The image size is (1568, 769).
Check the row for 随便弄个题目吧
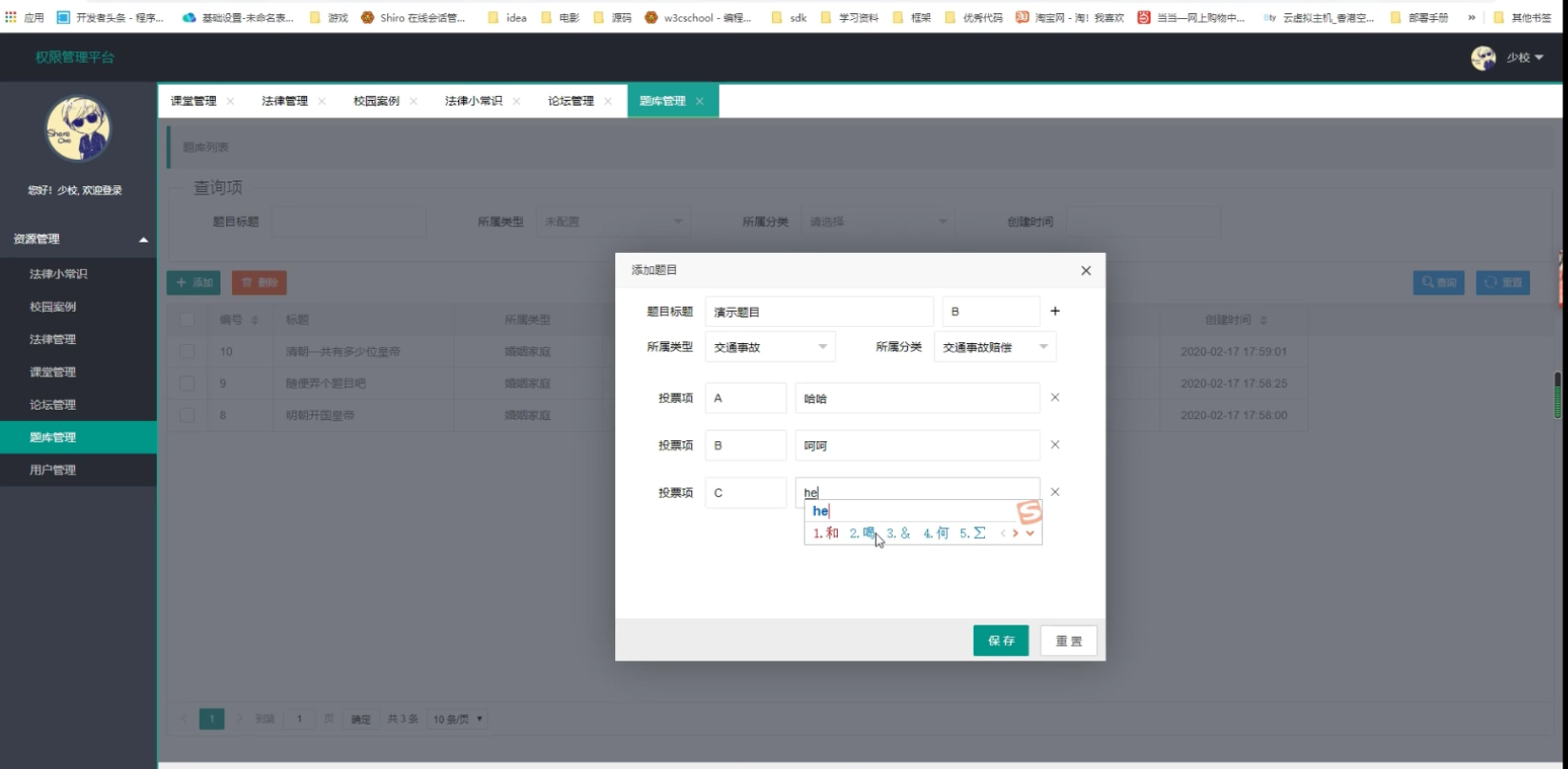click(x=187, y=383)
